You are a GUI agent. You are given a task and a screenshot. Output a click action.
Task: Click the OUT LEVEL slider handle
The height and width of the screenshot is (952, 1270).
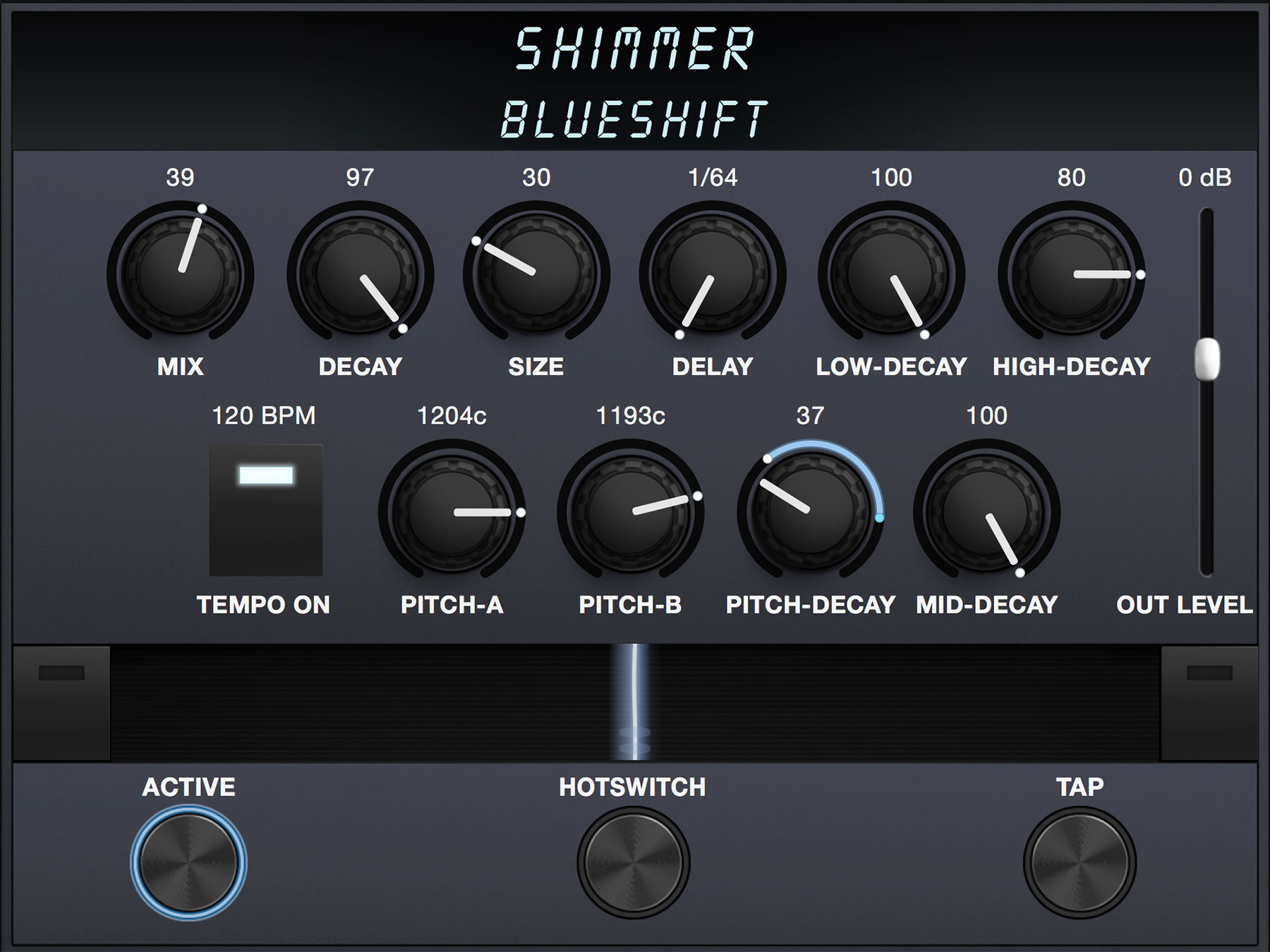pos(1206,359)
